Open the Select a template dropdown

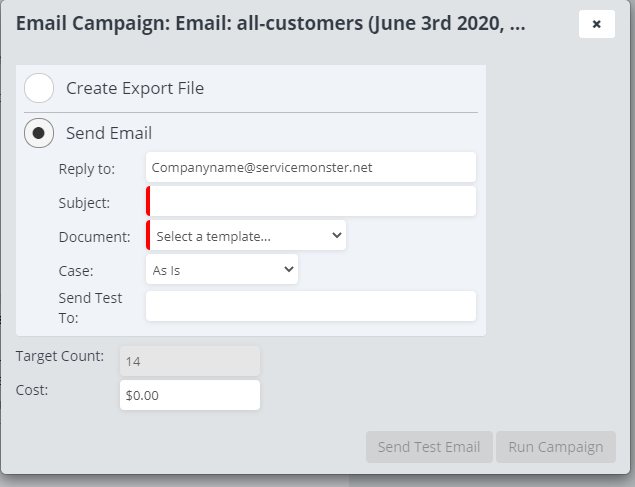click(247, 236)
